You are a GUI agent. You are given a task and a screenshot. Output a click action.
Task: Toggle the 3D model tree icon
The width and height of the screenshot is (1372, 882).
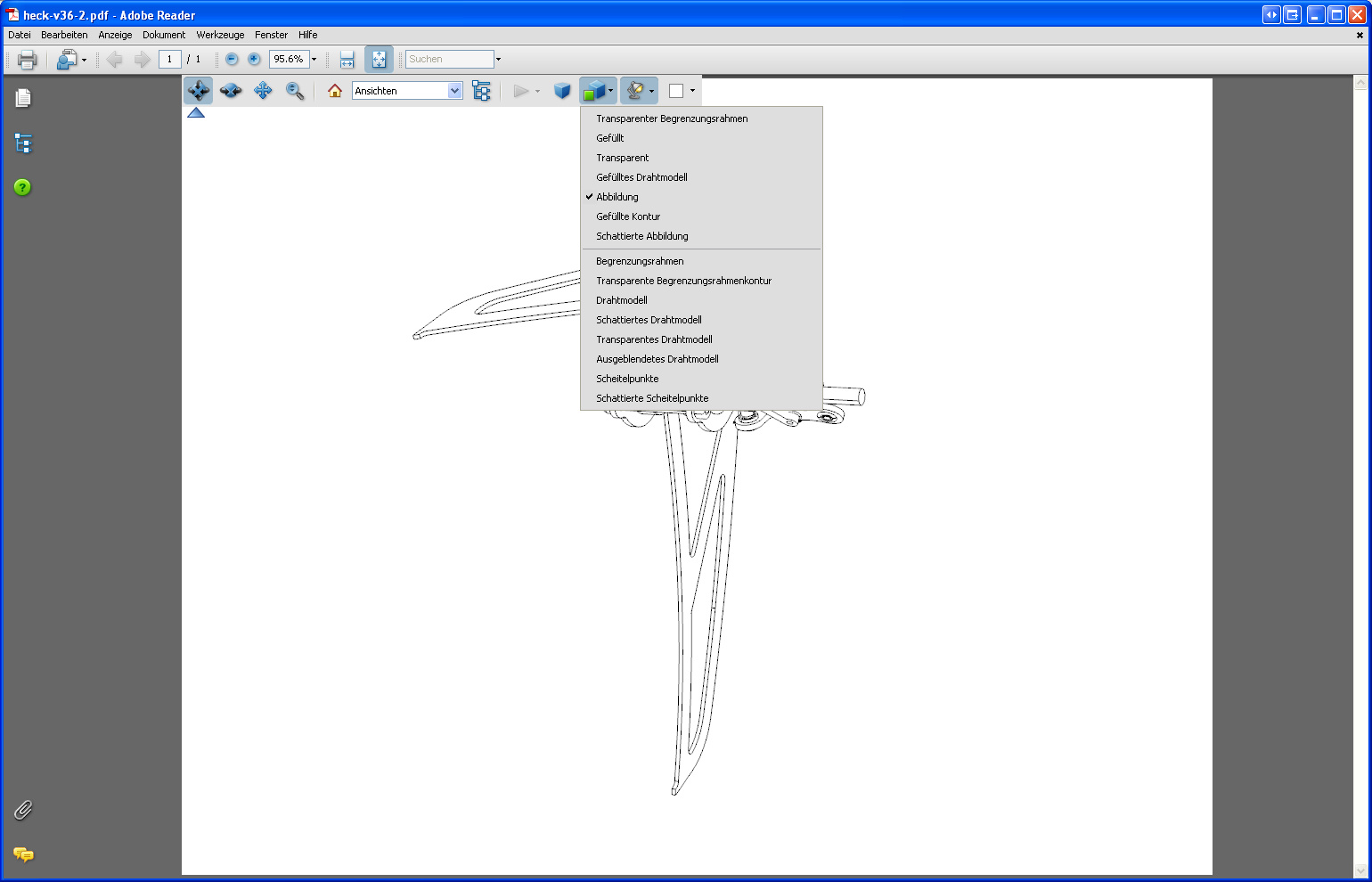(481, 91)
